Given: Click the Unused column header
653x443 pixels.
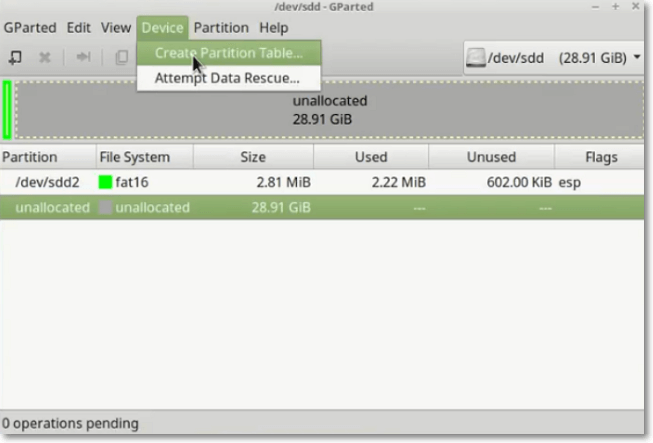Looking at the screenshot, I should pyautogui.click(x=491, y=157).
